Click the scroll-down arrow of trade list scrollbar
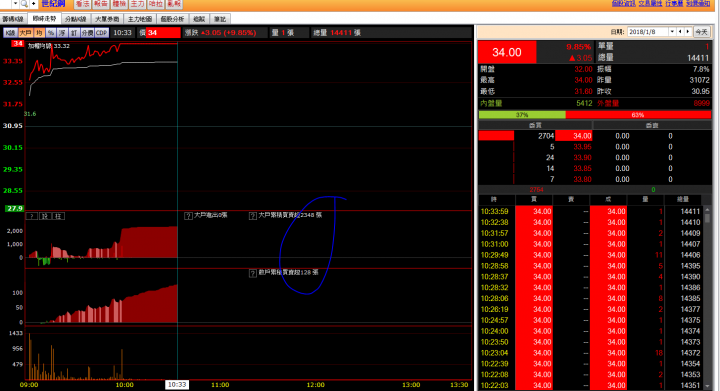The image size is (720, 391). (x=708, y=386)
